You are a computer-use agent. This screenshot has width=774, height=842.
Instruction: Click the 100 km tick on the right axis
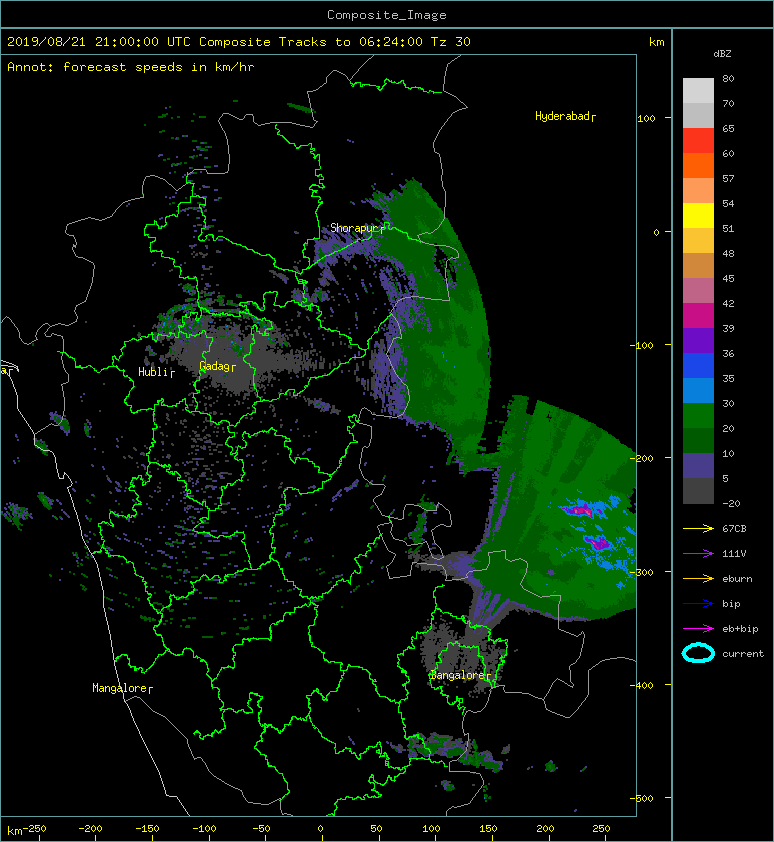click(646, 119)
